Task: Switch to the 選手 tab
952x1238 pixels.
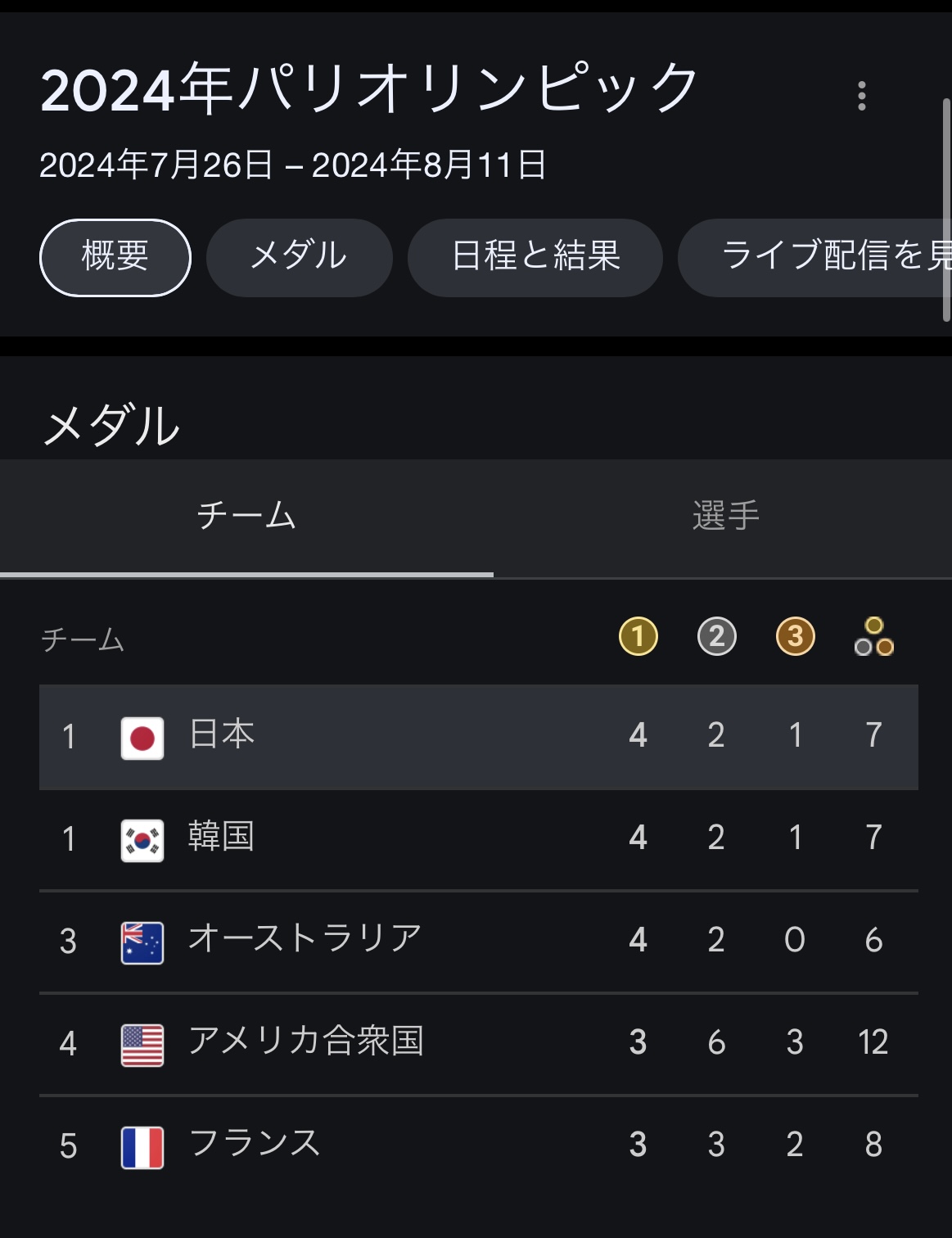Action: pos(725,517)
